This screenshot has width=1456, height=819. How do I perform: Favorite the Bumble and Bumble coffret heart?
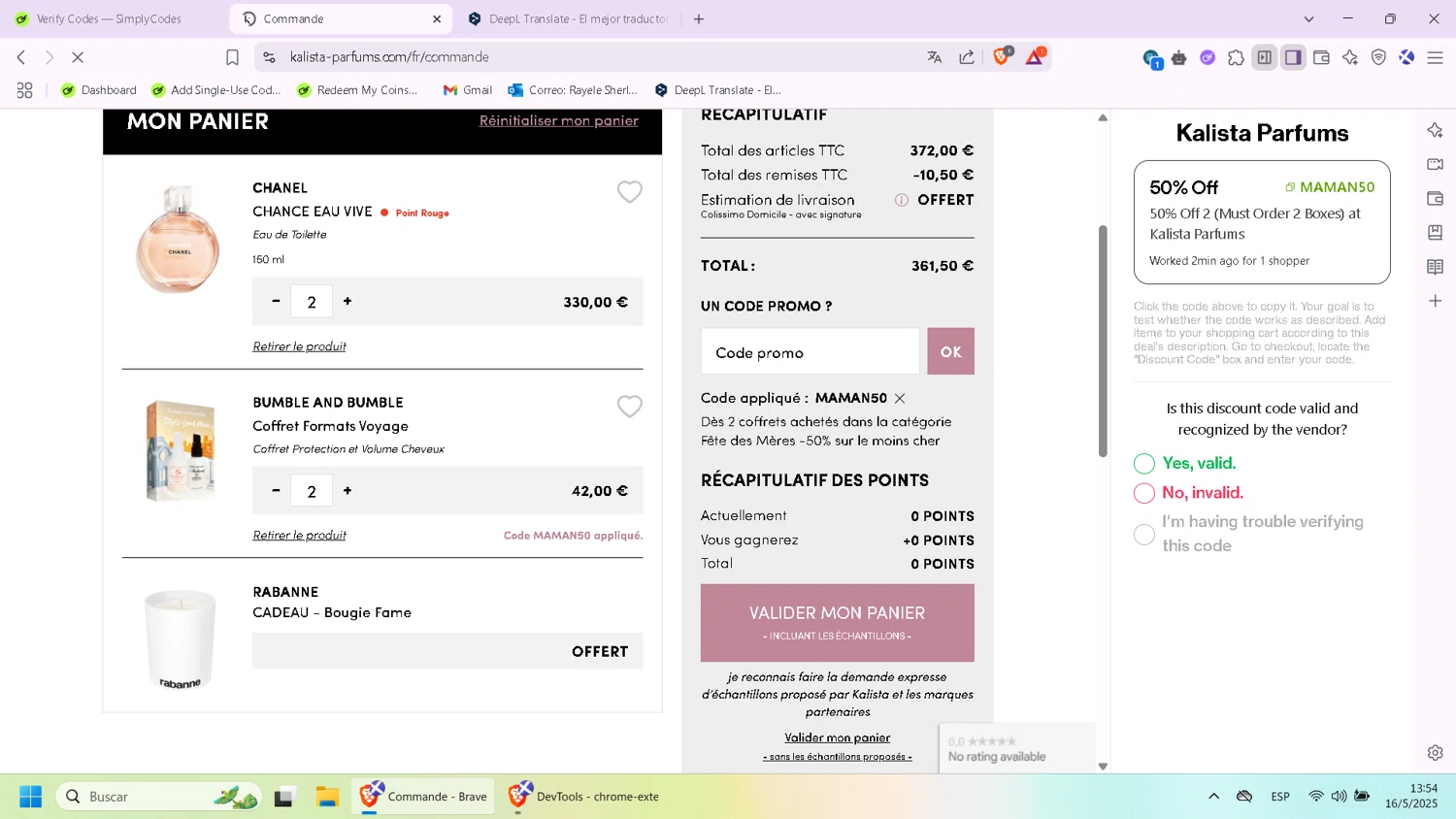click(629, 407)
